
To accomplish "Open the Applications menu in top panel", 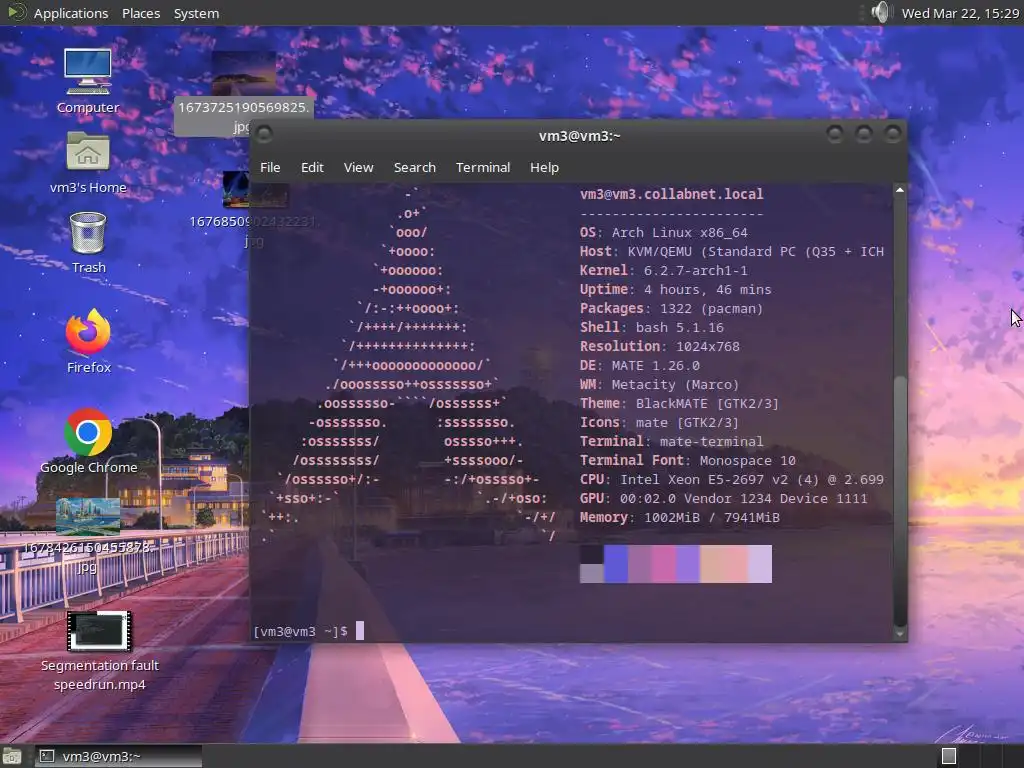I will tap(71, 13).
